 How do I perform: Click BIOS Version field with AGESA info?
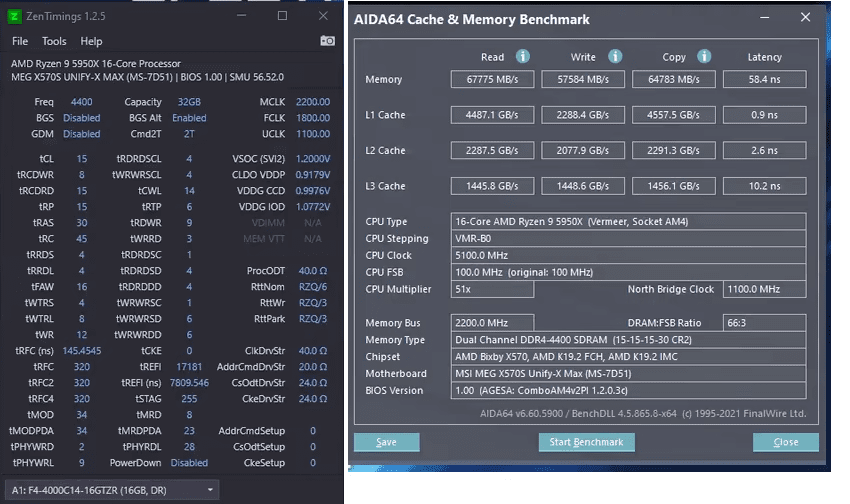click(628, 390)
